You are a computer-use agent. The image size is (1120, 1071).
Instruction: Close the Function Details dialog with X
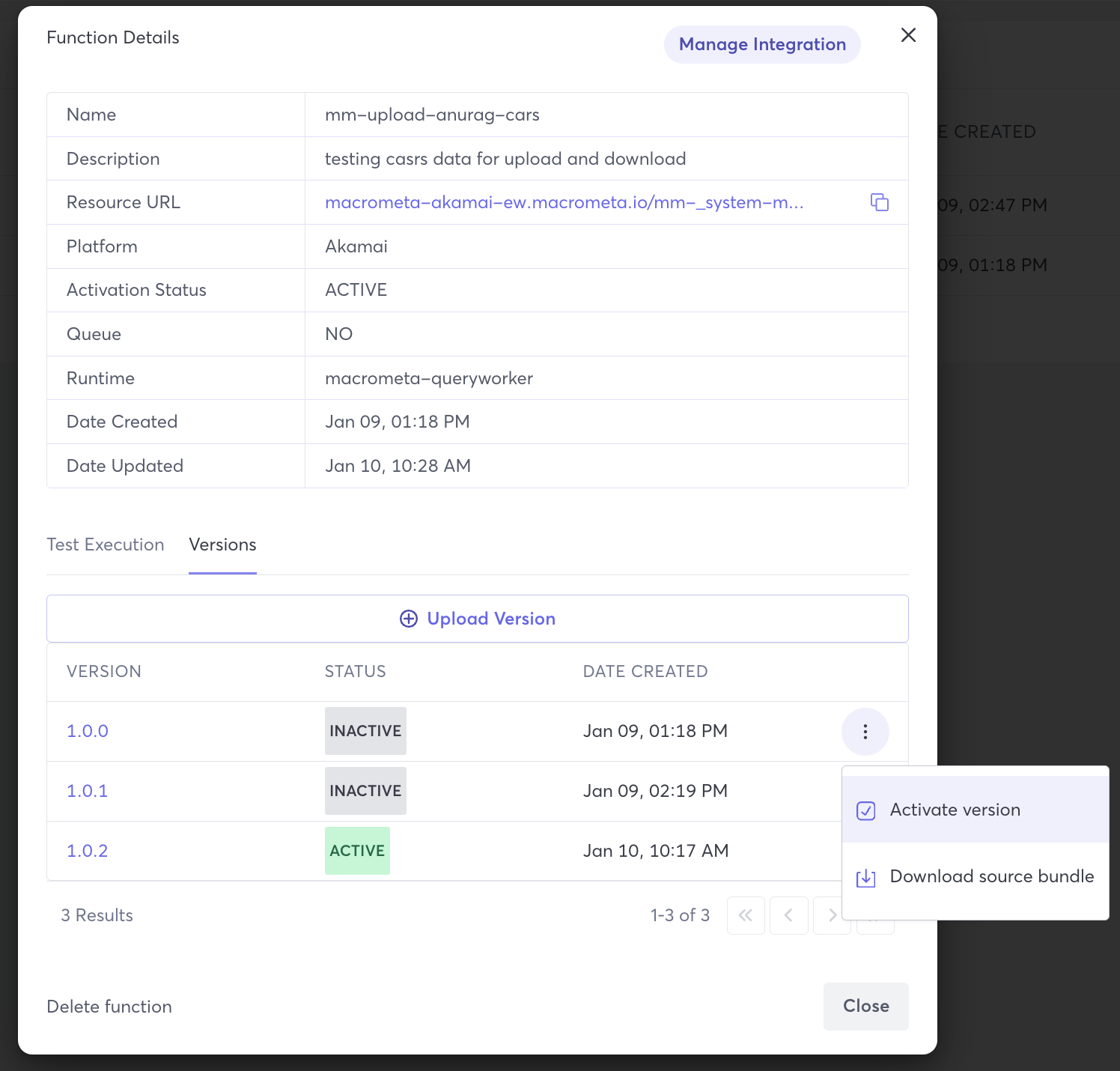[x=908, y=35]
